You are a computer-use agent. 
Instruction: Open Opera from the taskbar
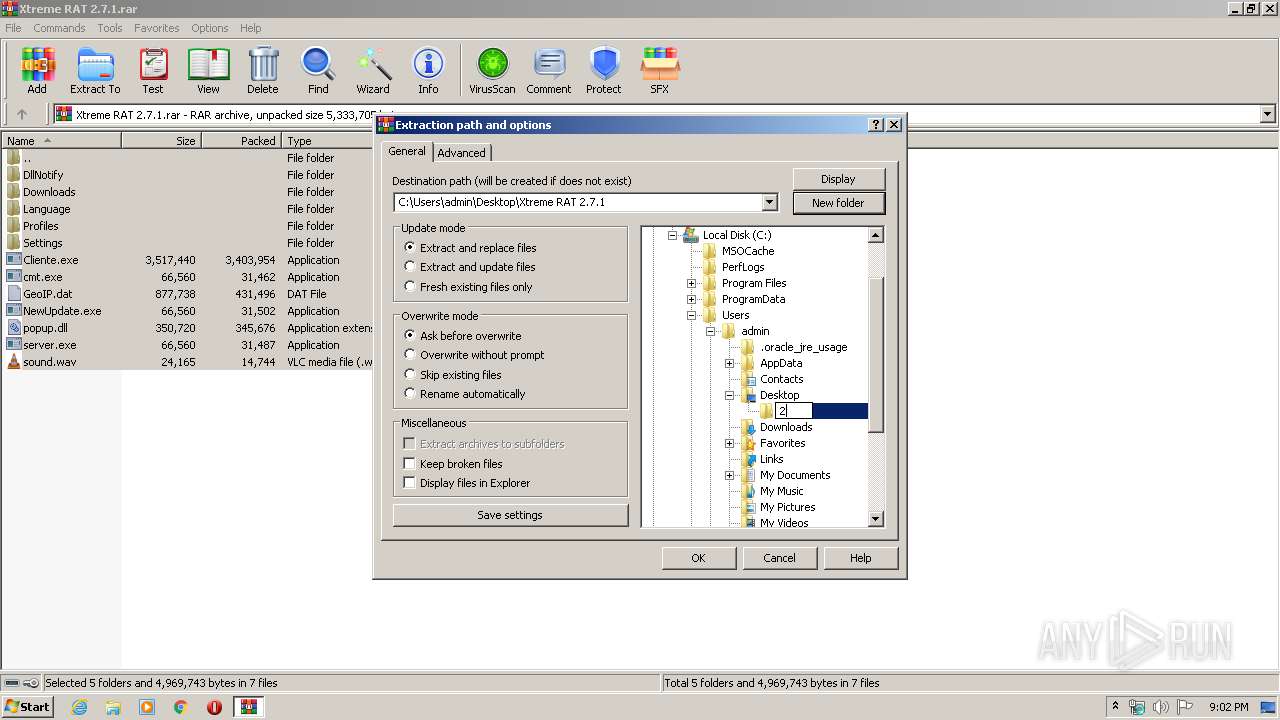coord(214,707)
